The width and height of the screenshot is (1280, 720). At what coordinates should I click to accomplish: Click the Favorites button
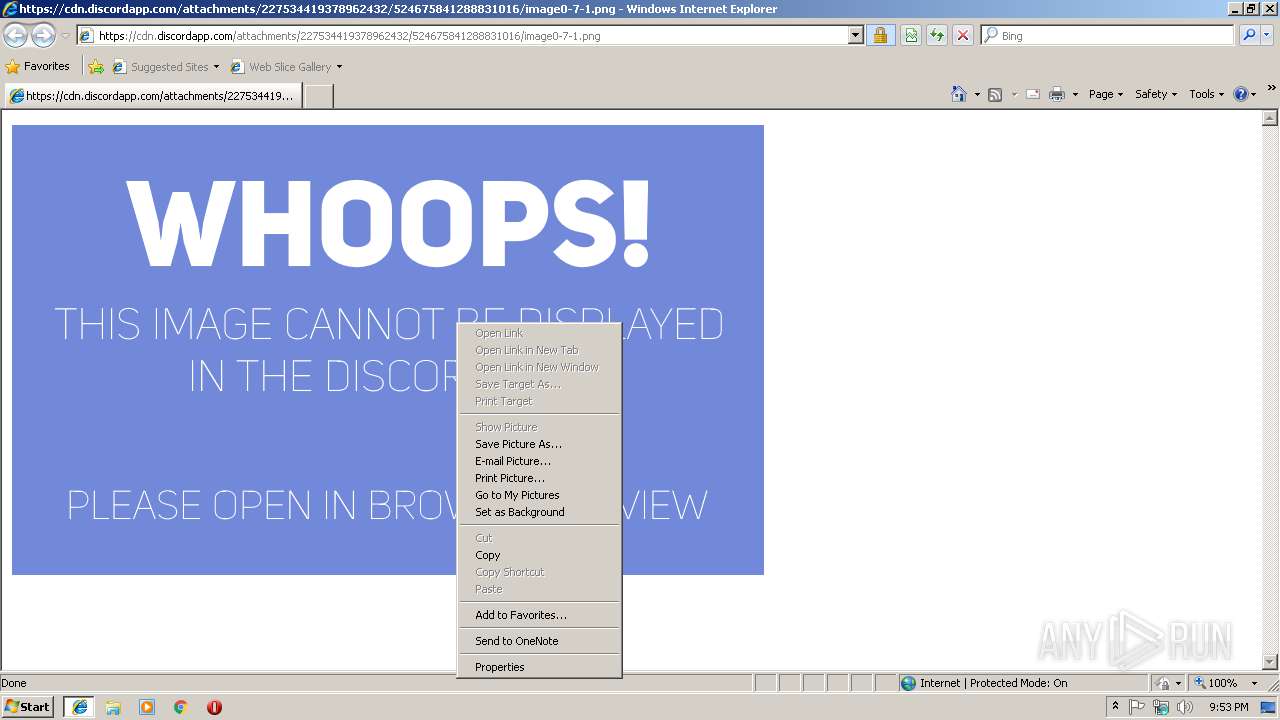click(x=38, y=67)
